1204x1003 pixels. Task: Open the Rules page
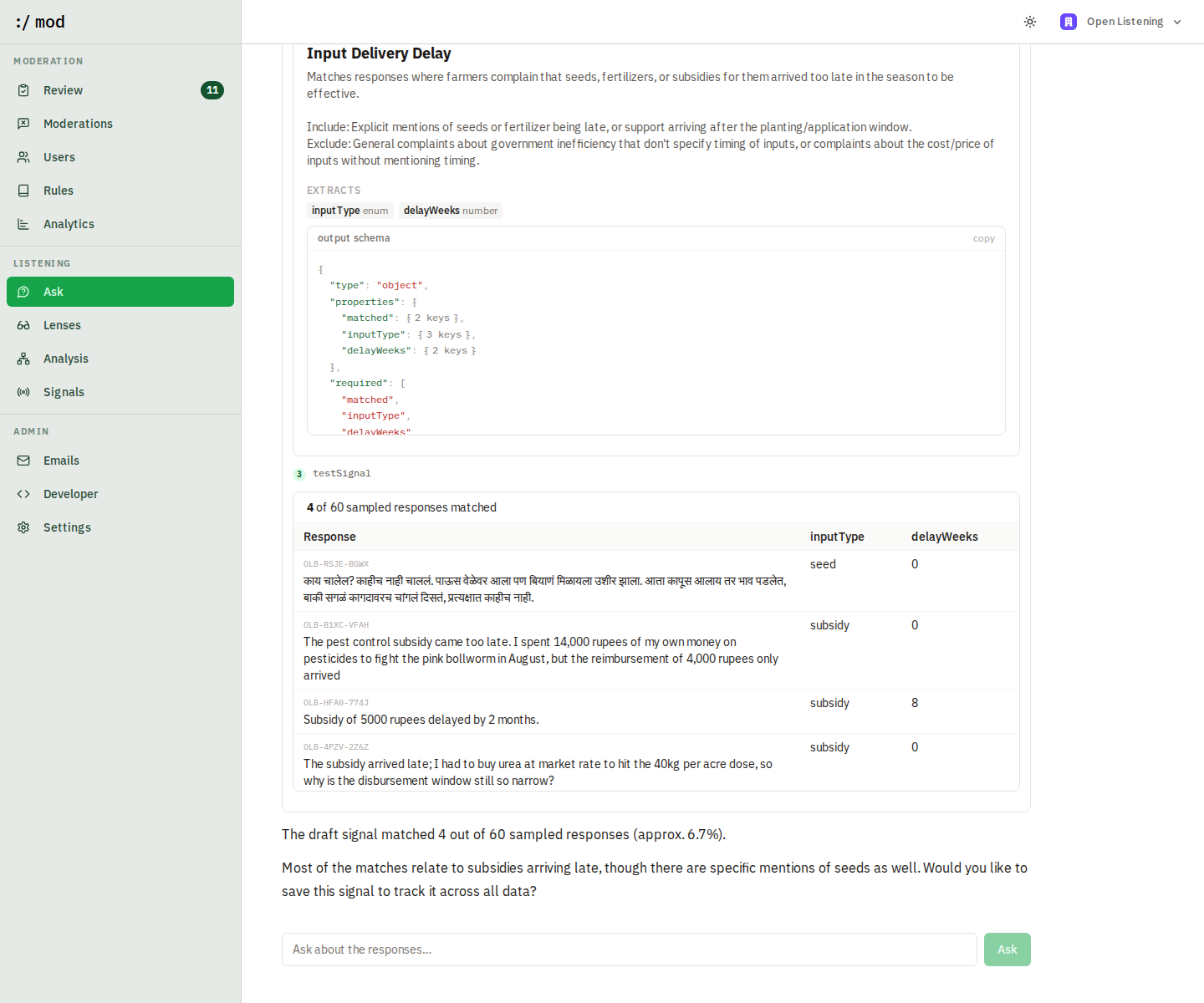pos(120,191)
